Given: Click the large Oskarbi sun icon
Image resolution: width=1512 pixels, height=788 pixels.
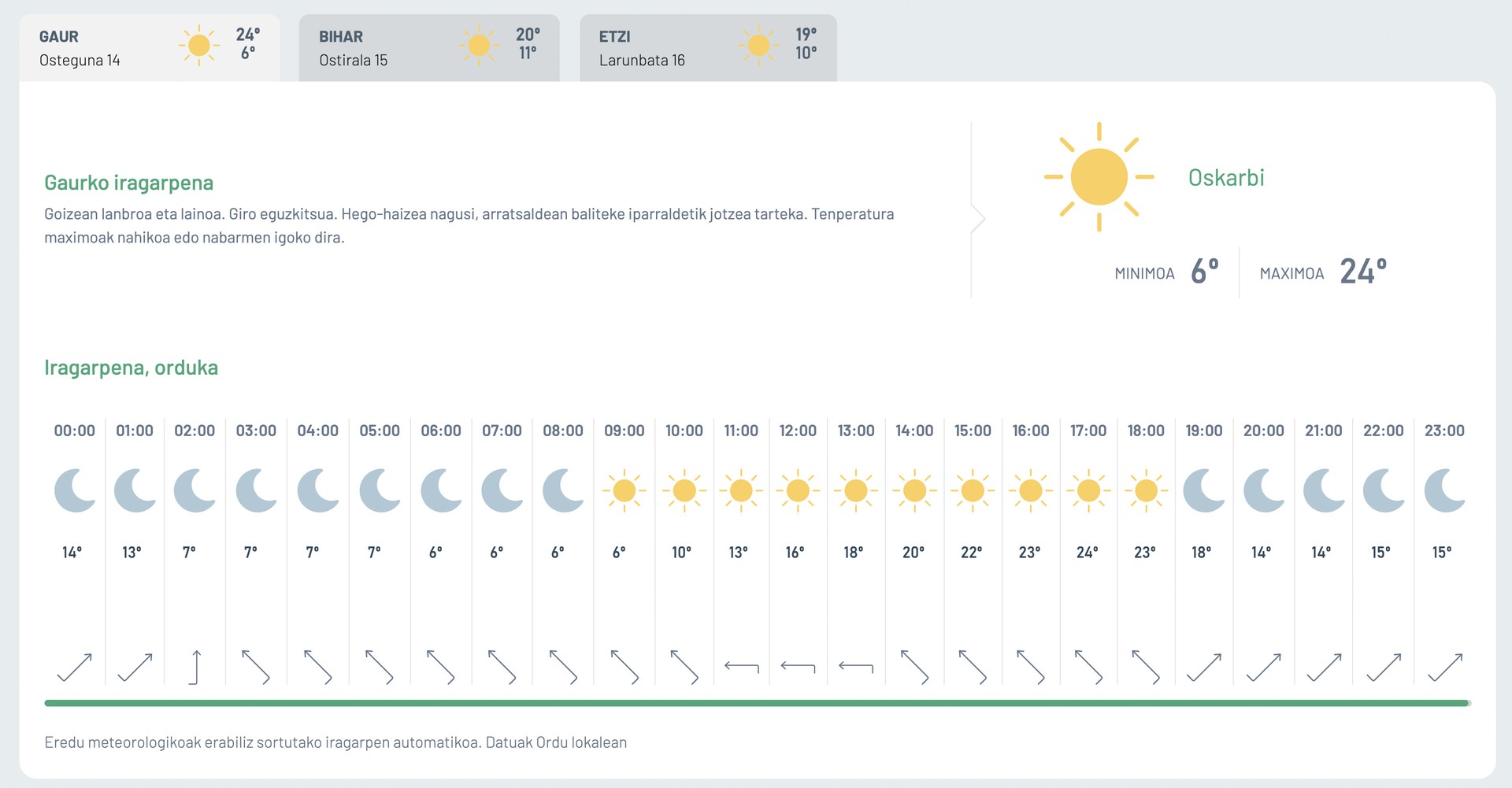Looking at the screenshot, I should [1099, 177].
